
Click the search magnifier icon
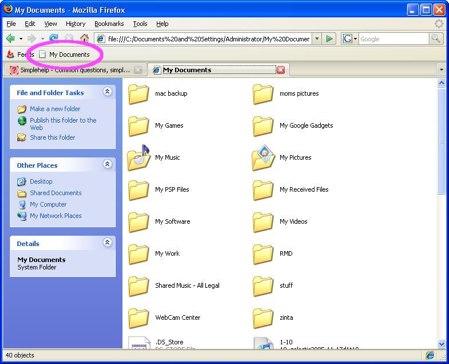pyautogui.click(x=436, y=39)
